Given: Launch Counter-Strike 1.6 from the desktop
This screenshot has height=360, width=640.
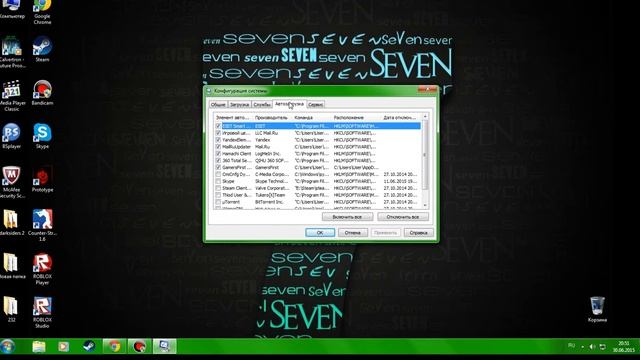Looking at the screenshot, I should (x=42, y=226).
